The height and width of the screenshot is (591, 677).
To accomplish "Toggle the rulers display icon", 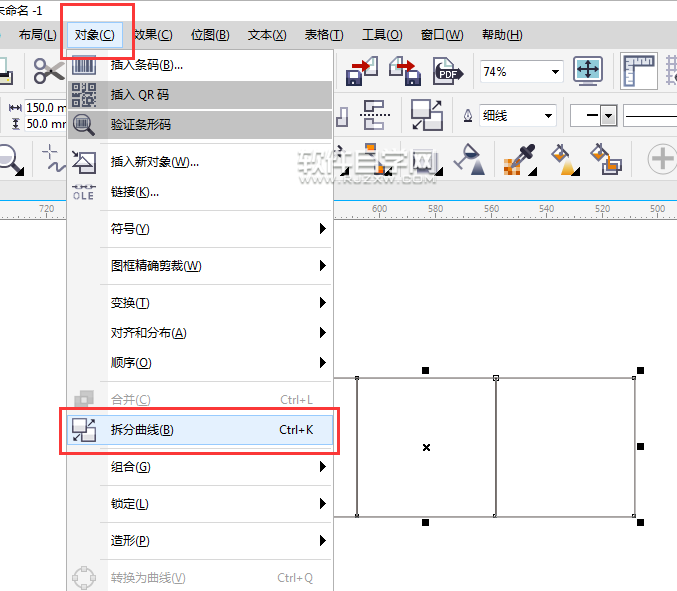I will pos(639,71).
